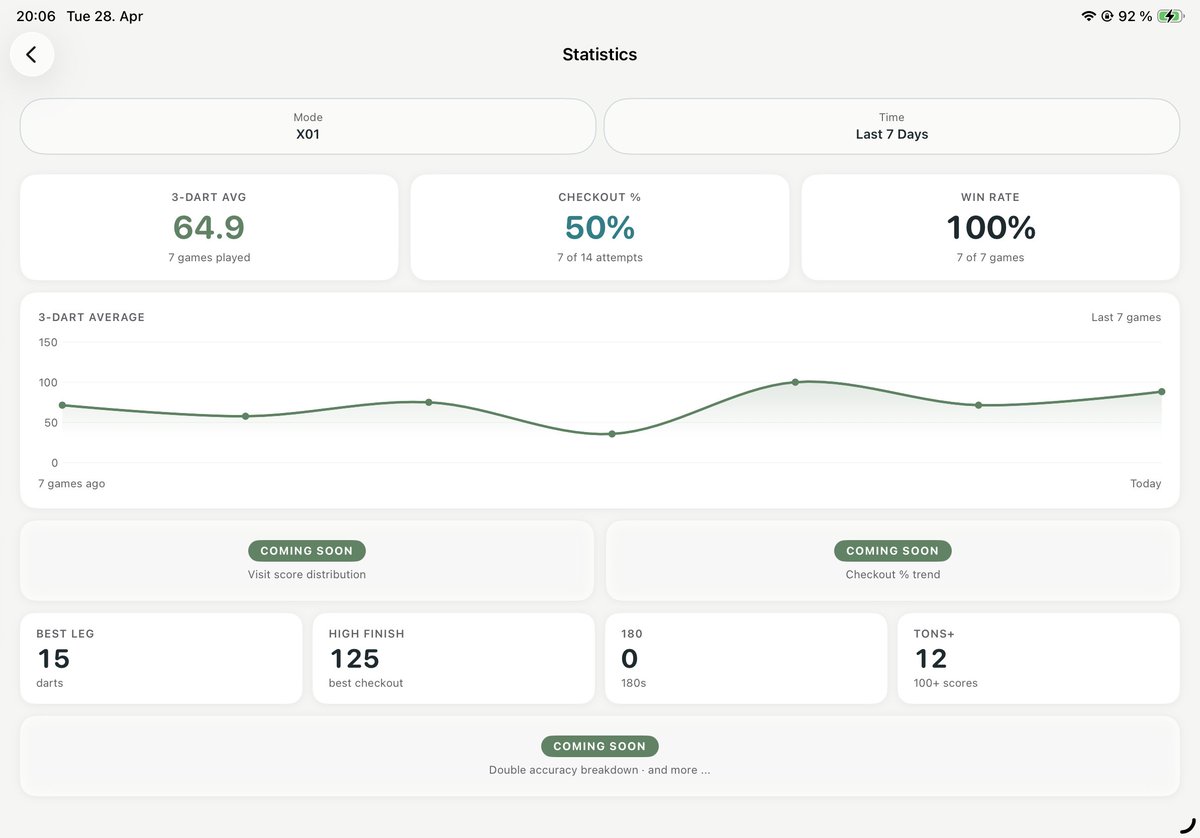Open the High Finish 125 card
This screenshot has width=1200, height=838.
(x=453, y=659)
